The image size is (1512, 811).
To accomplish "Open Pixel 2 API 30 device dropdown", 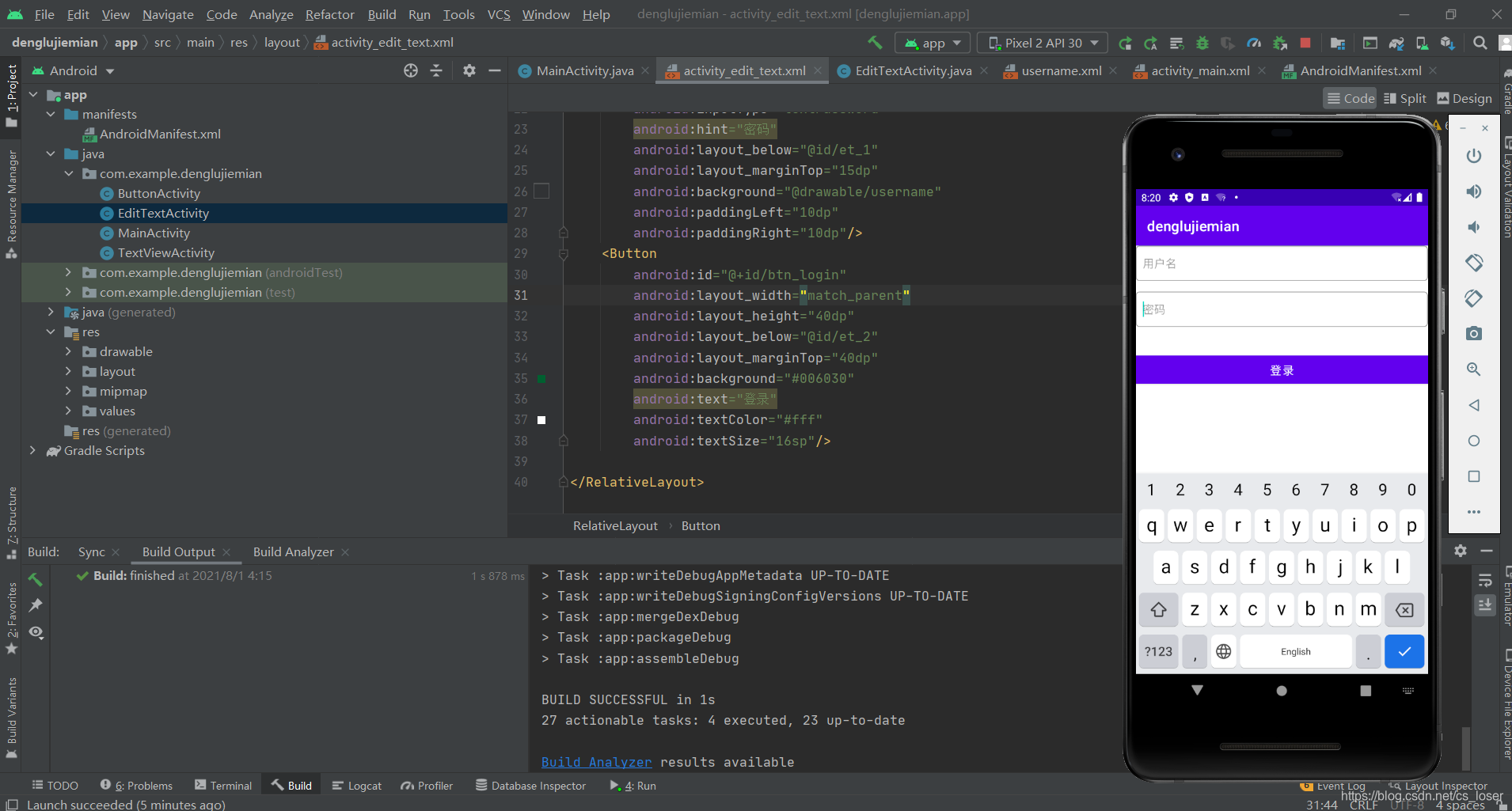I will (x=1043, y=44).
